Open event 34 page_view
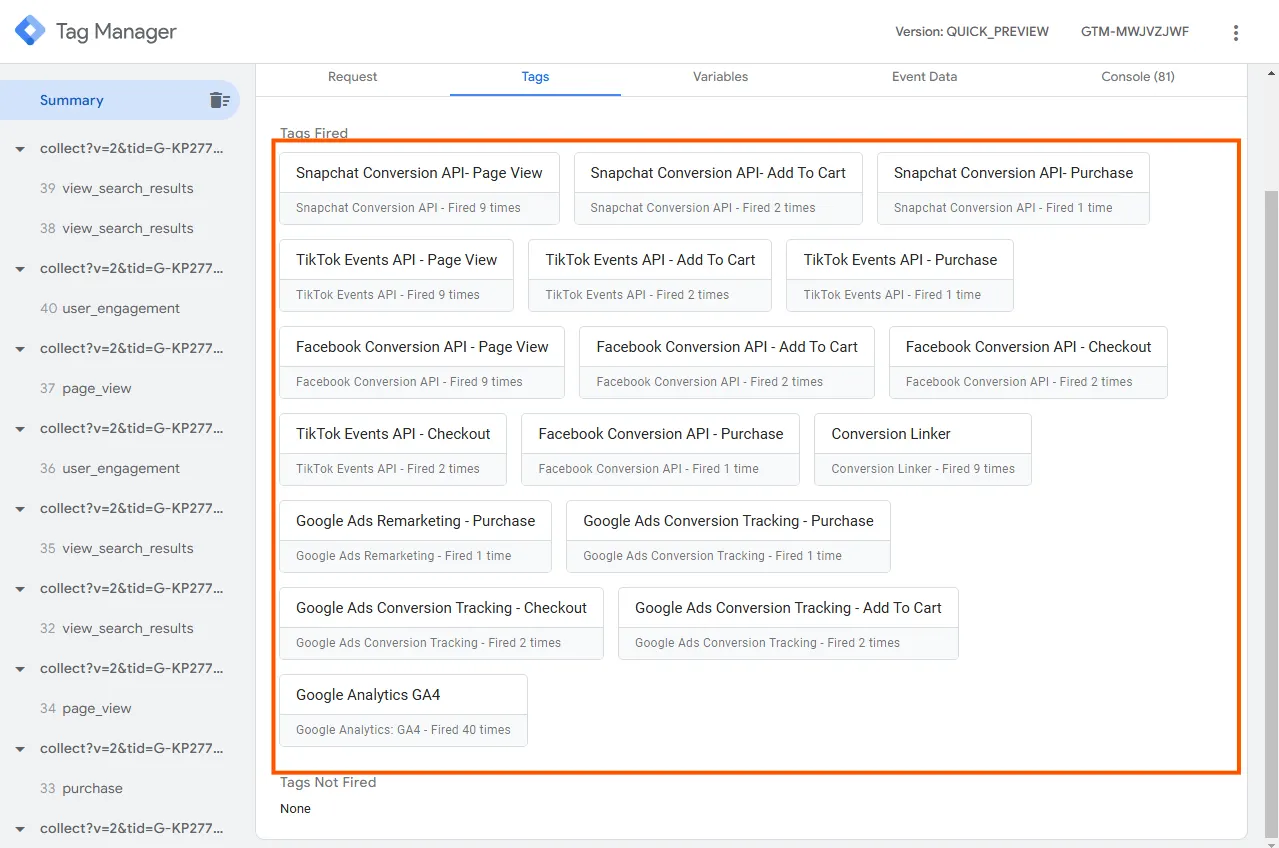 tap(86, 708)
